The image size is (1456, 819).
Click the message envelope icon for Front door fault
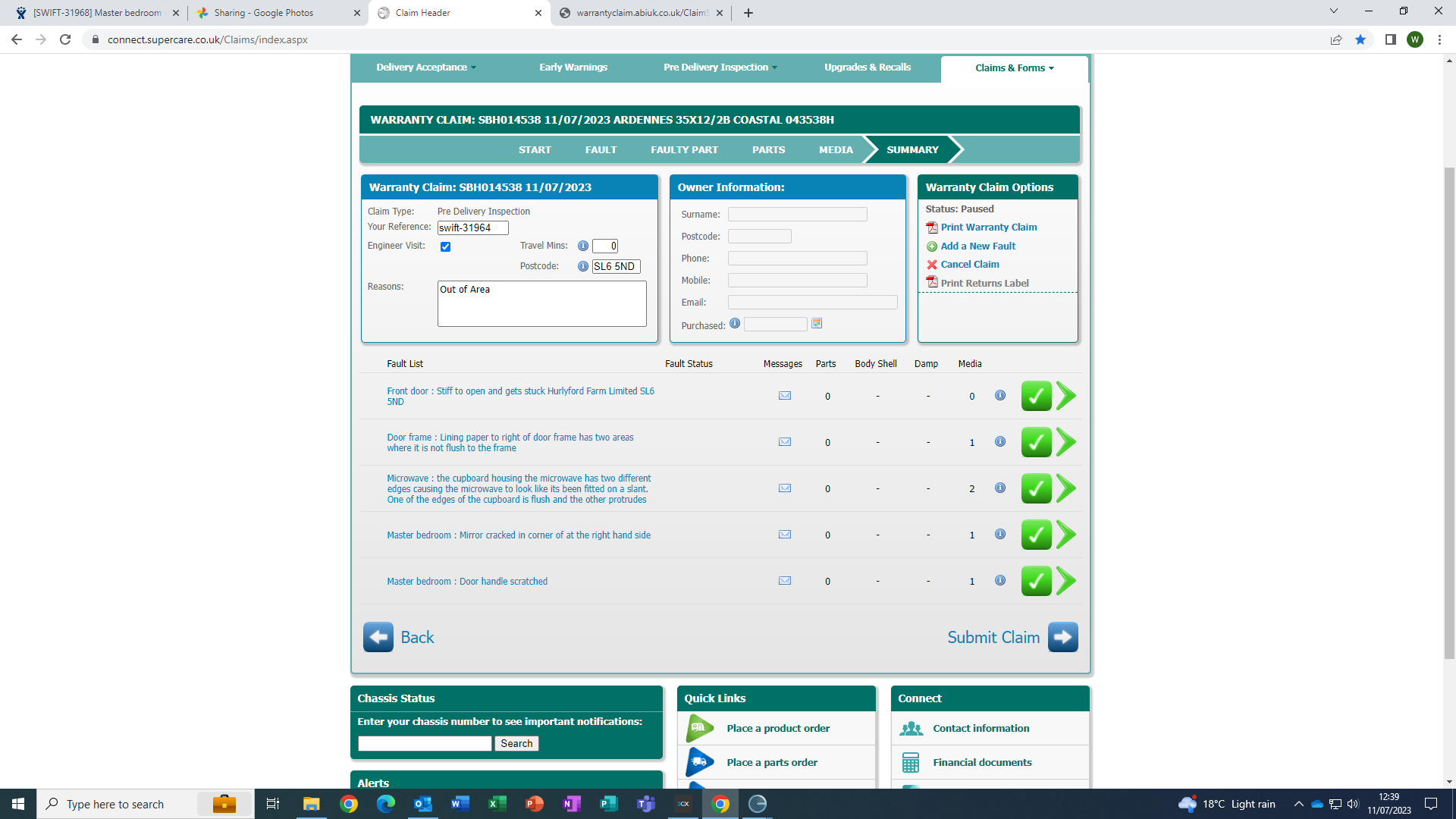point(785,396)
